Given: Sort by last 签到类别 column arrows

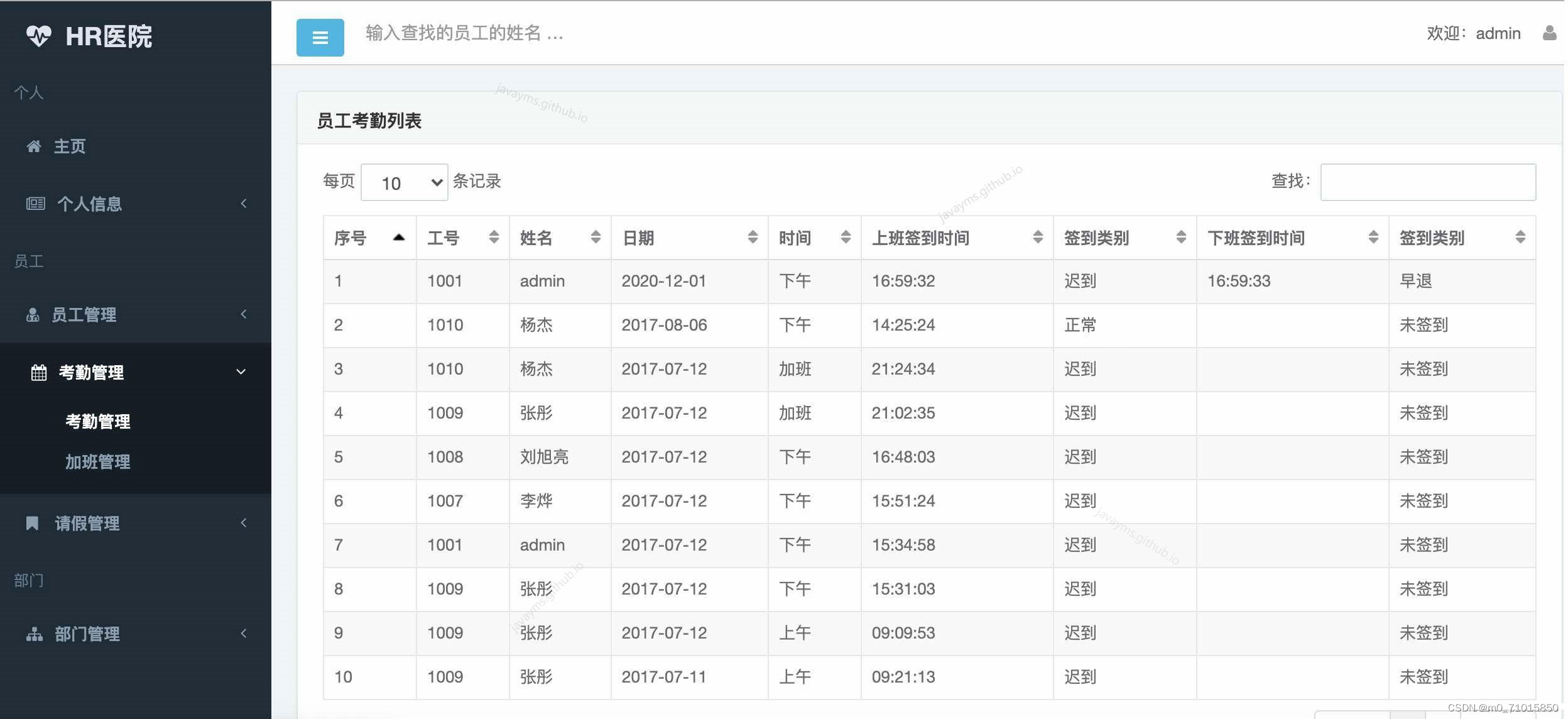Looking at the screenshot, I should (1520, 237).
